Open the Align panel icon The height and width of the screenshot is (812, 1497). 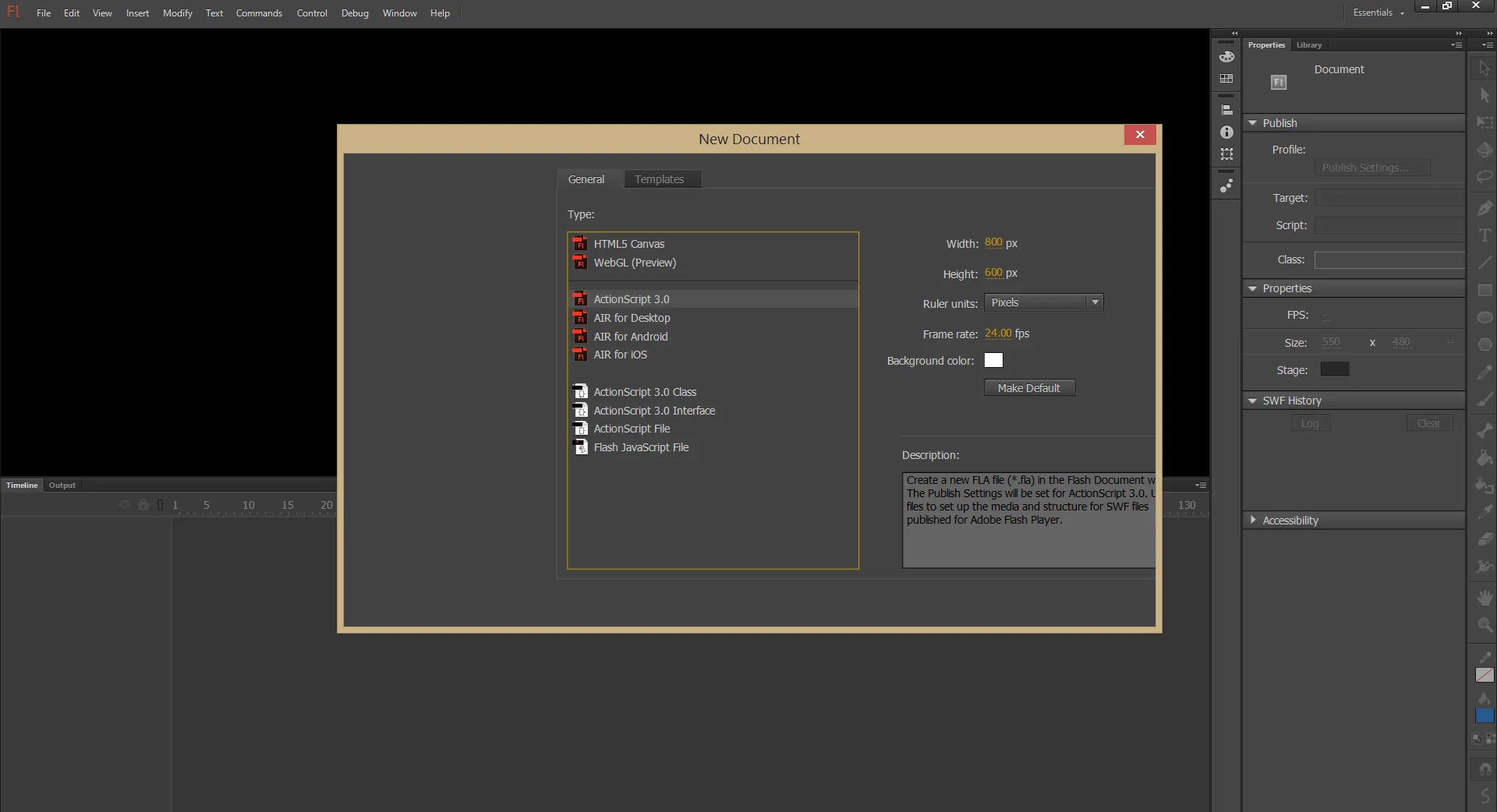coord(1226,110)
